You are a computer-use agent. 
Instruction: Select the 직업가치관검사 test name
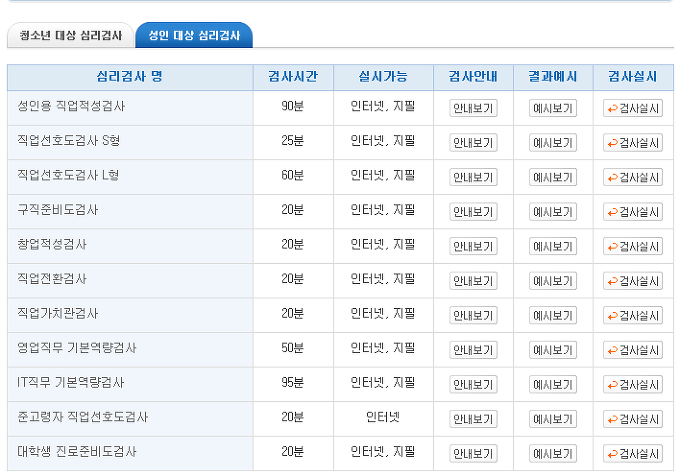click(x=58, y=313)
